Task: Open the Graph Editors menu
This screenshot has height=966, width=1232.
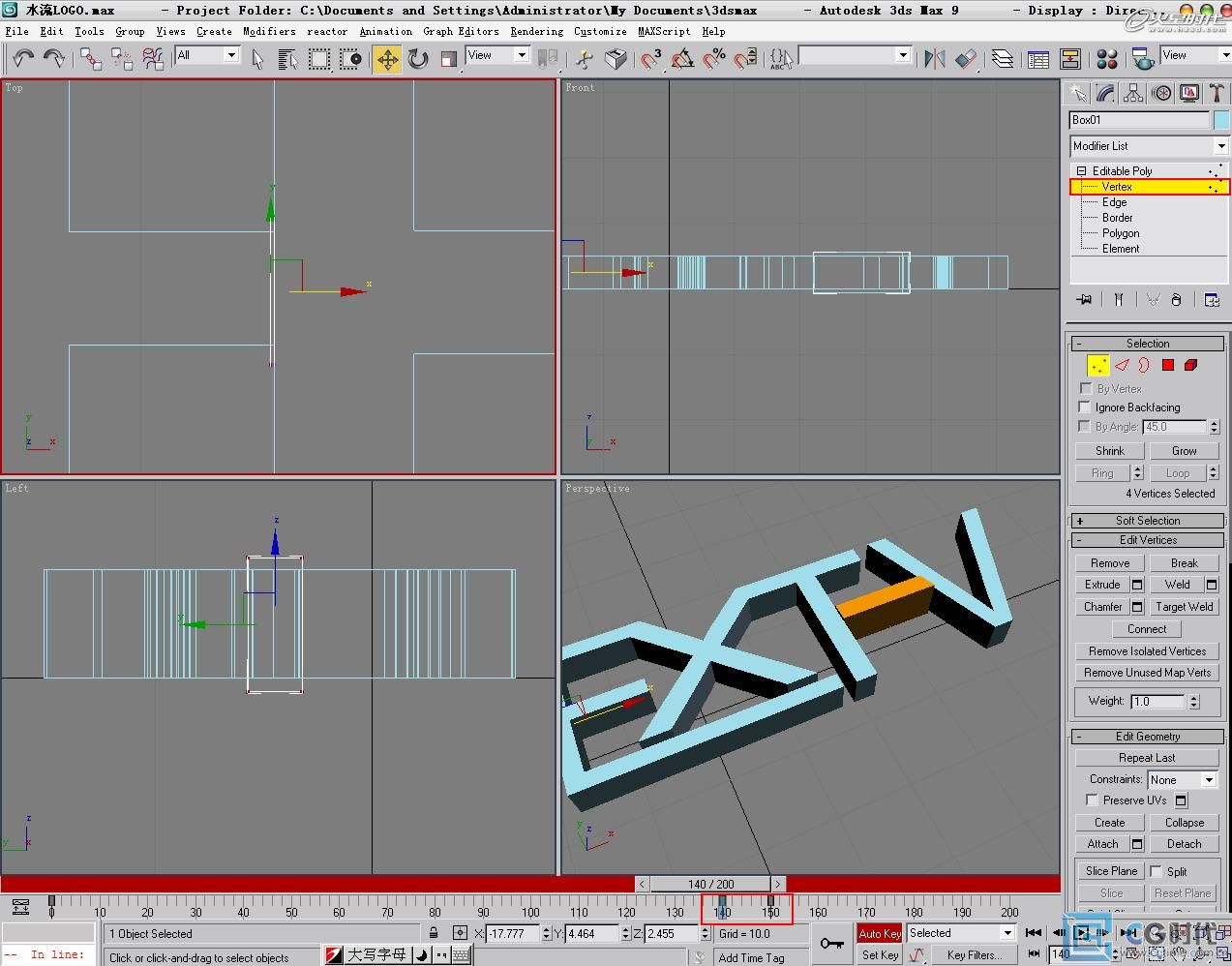Action: point(461,31)
